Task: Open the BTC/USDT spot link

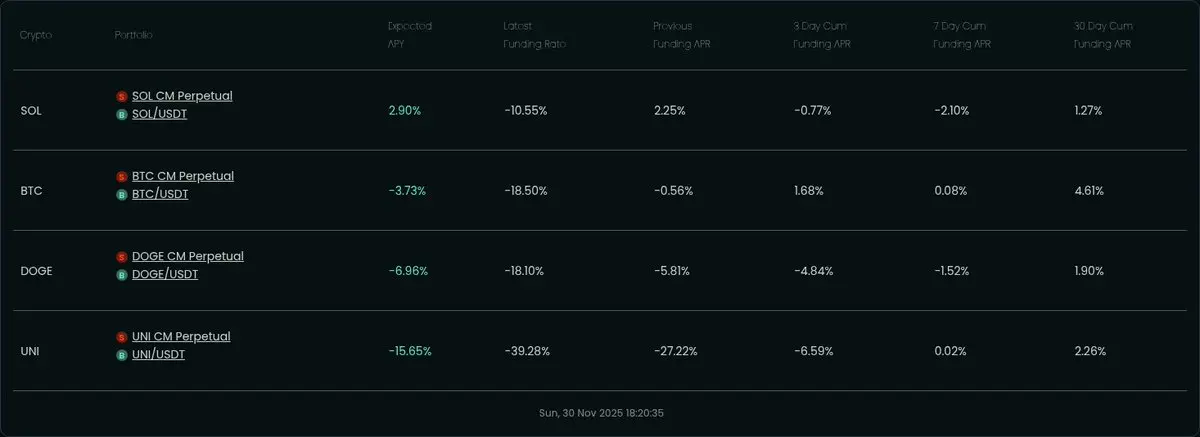Action: point(160,194)
